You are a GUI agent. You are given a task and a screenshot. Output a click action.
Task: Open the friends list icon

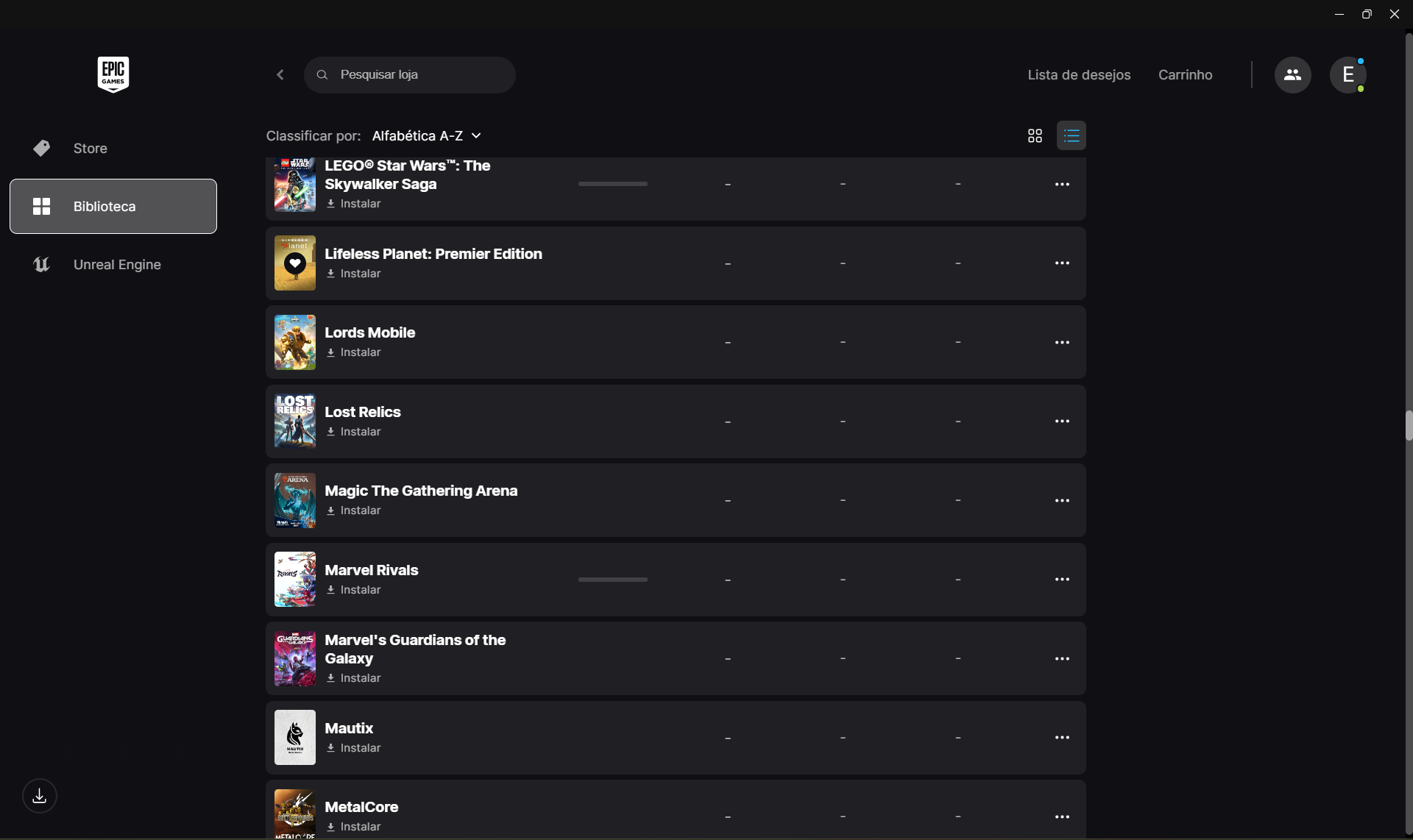click(1292, 75)
